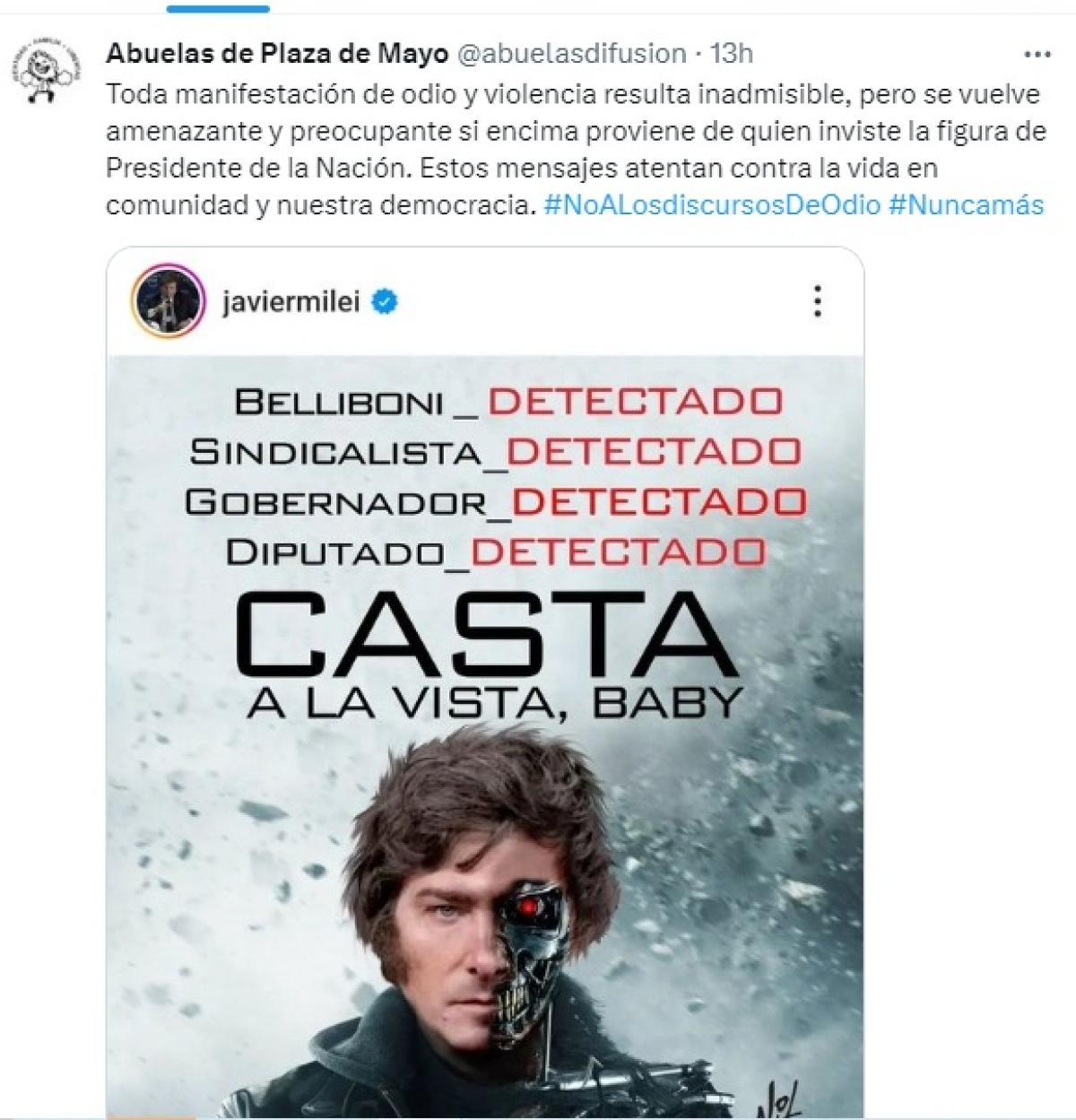
Task: Select the blue active tab indicator at top
Action: click(x=218, y=8)
